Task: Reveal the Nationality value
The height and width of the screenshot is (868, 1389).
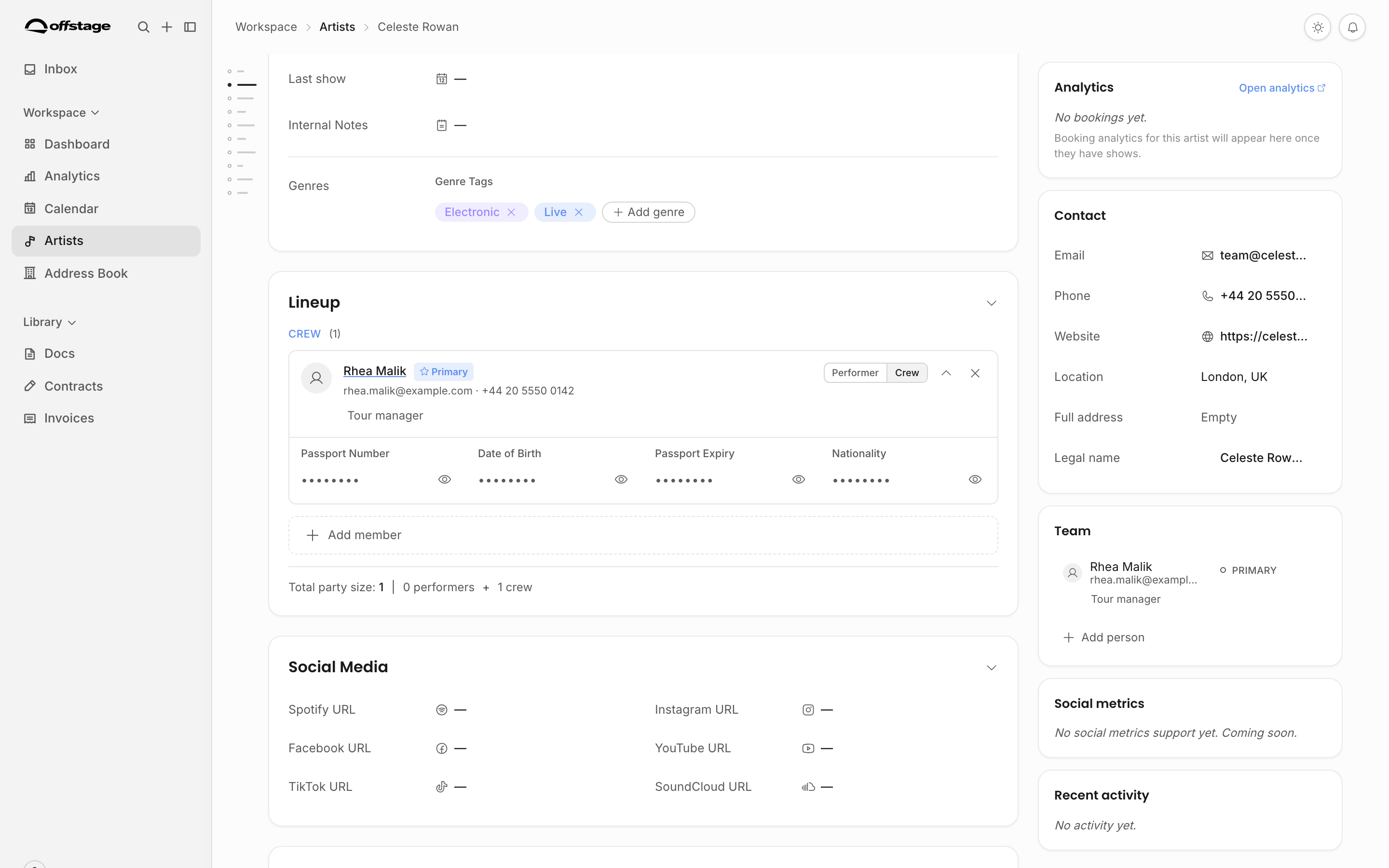Action: [975, 479]
